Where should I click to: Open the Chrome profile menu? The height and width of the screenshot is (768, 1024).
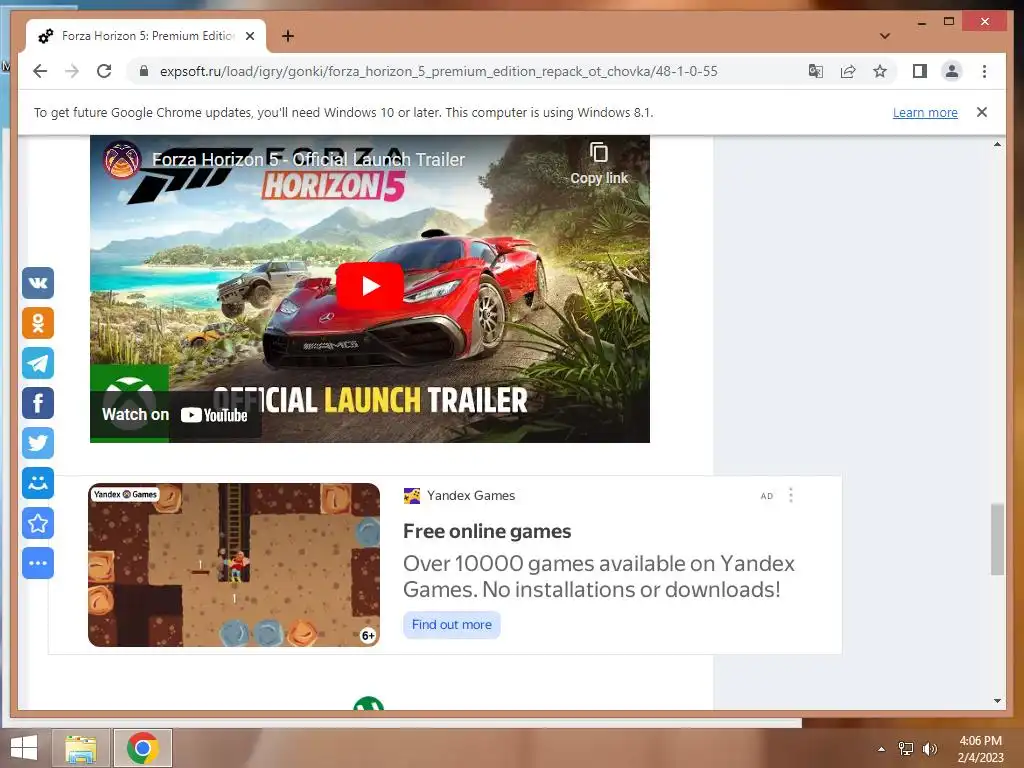click(x=952, y=71)
